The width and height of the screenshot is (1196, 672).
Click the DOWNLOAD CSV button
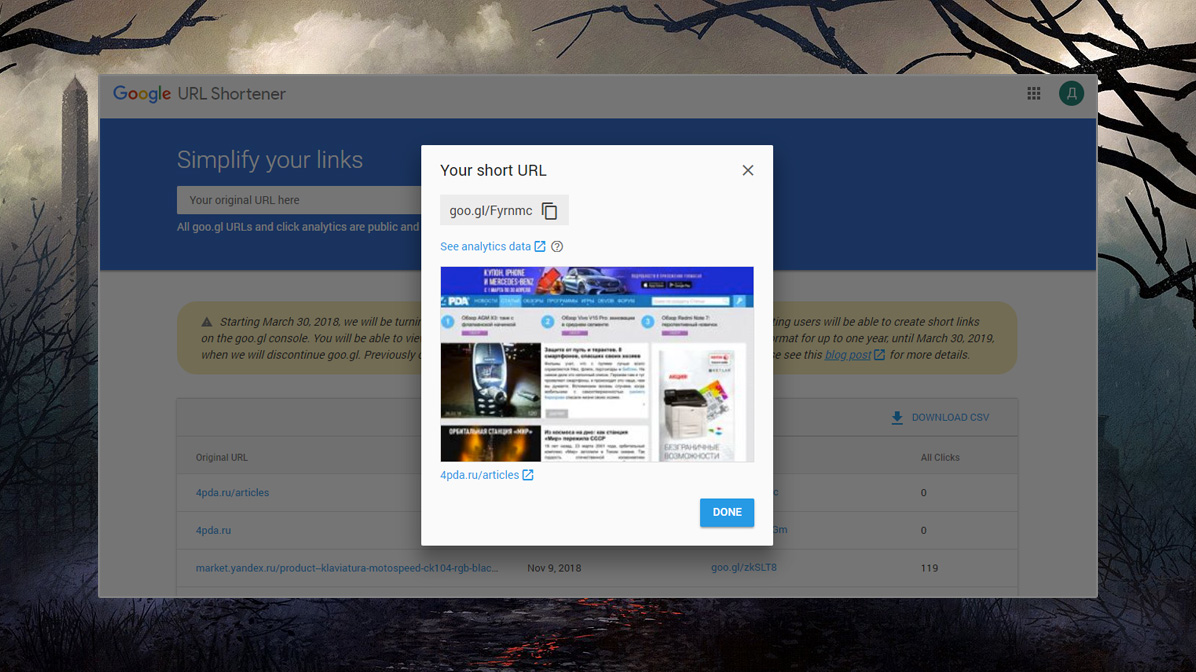tap(940, 418)
